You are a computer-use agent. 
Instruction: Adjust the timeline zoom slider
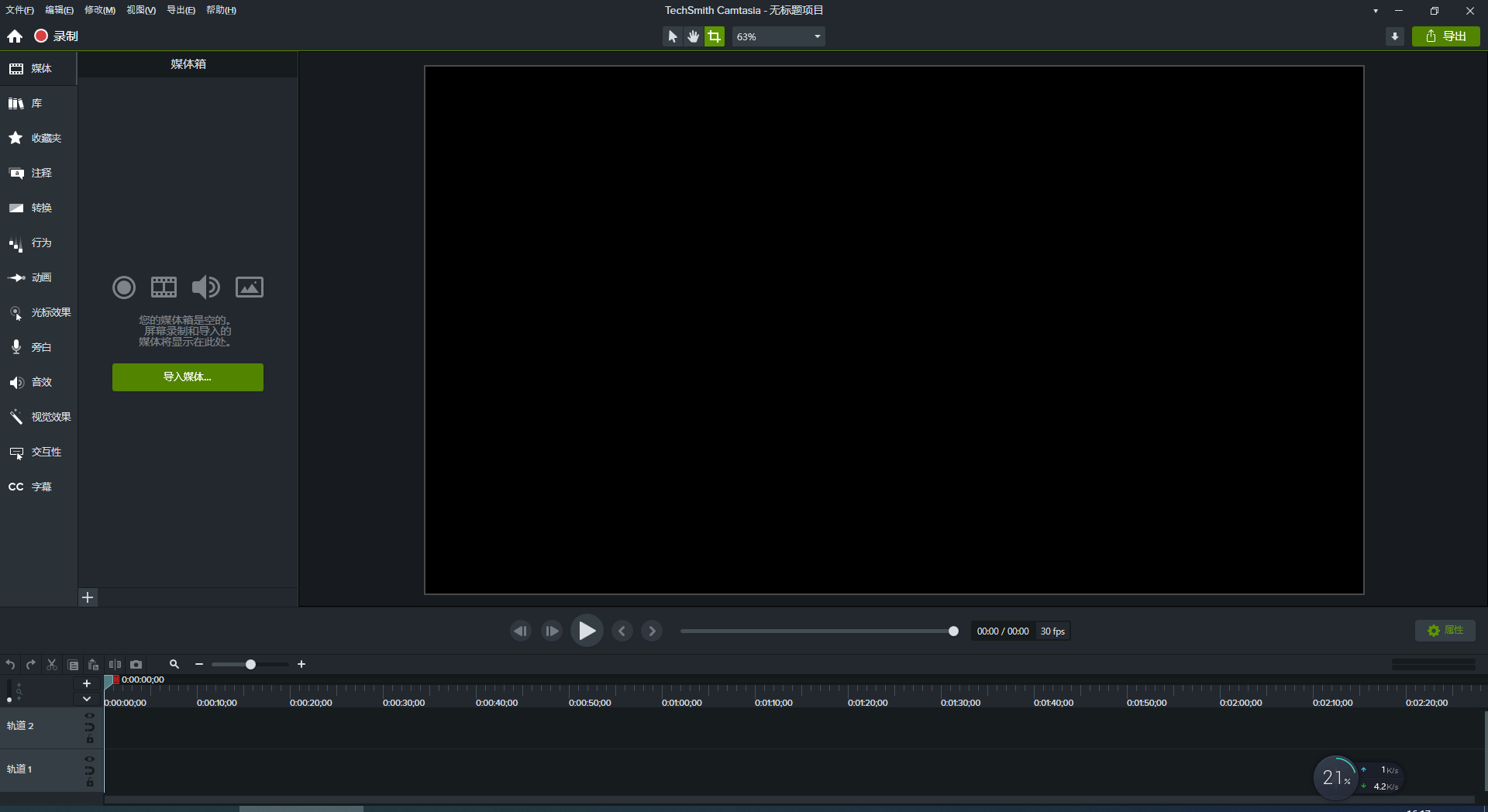click(250, 664)
